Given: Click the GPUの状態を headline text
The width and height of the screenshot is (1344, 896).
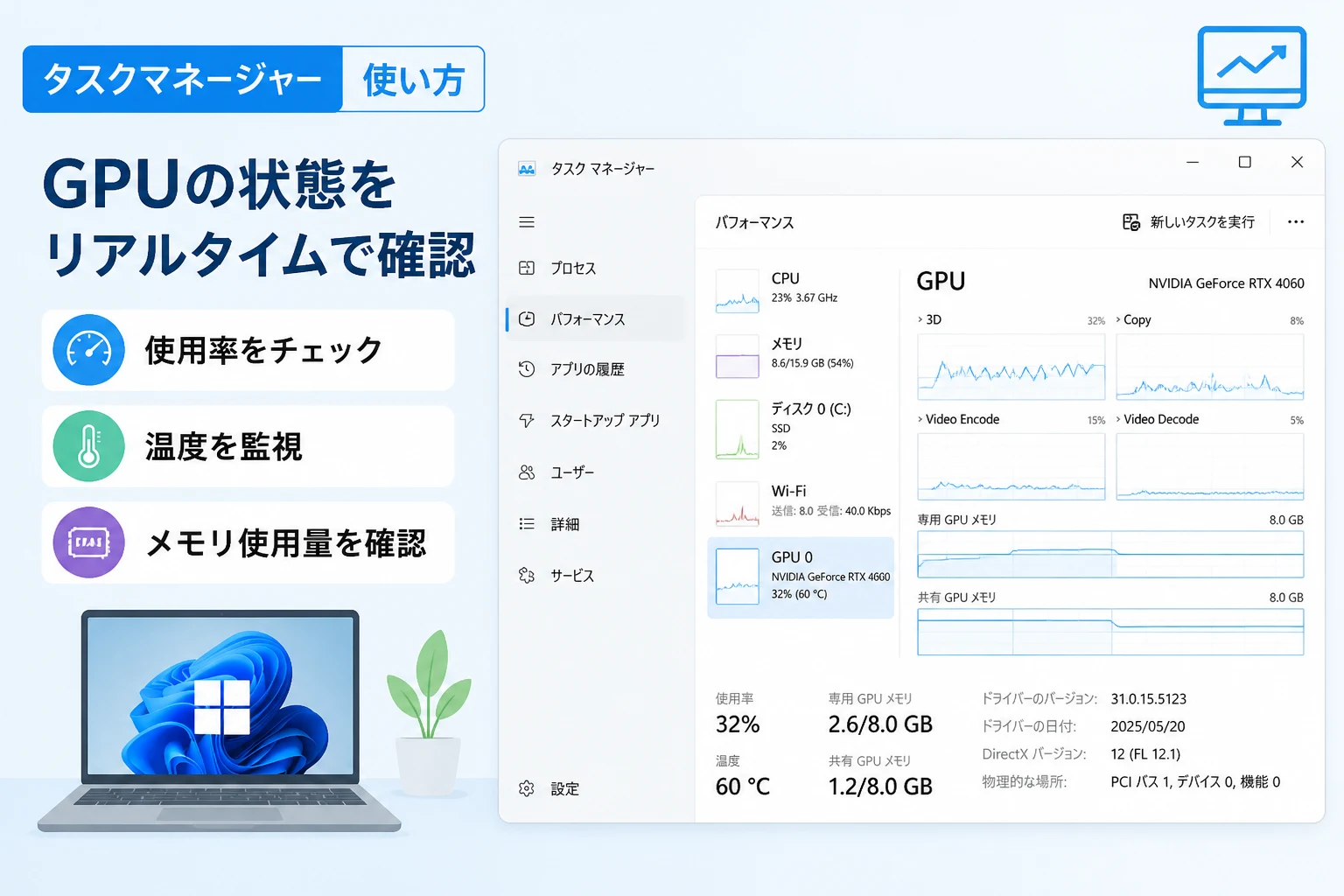Looking at the screenshot, I should [x=220, y=185].
